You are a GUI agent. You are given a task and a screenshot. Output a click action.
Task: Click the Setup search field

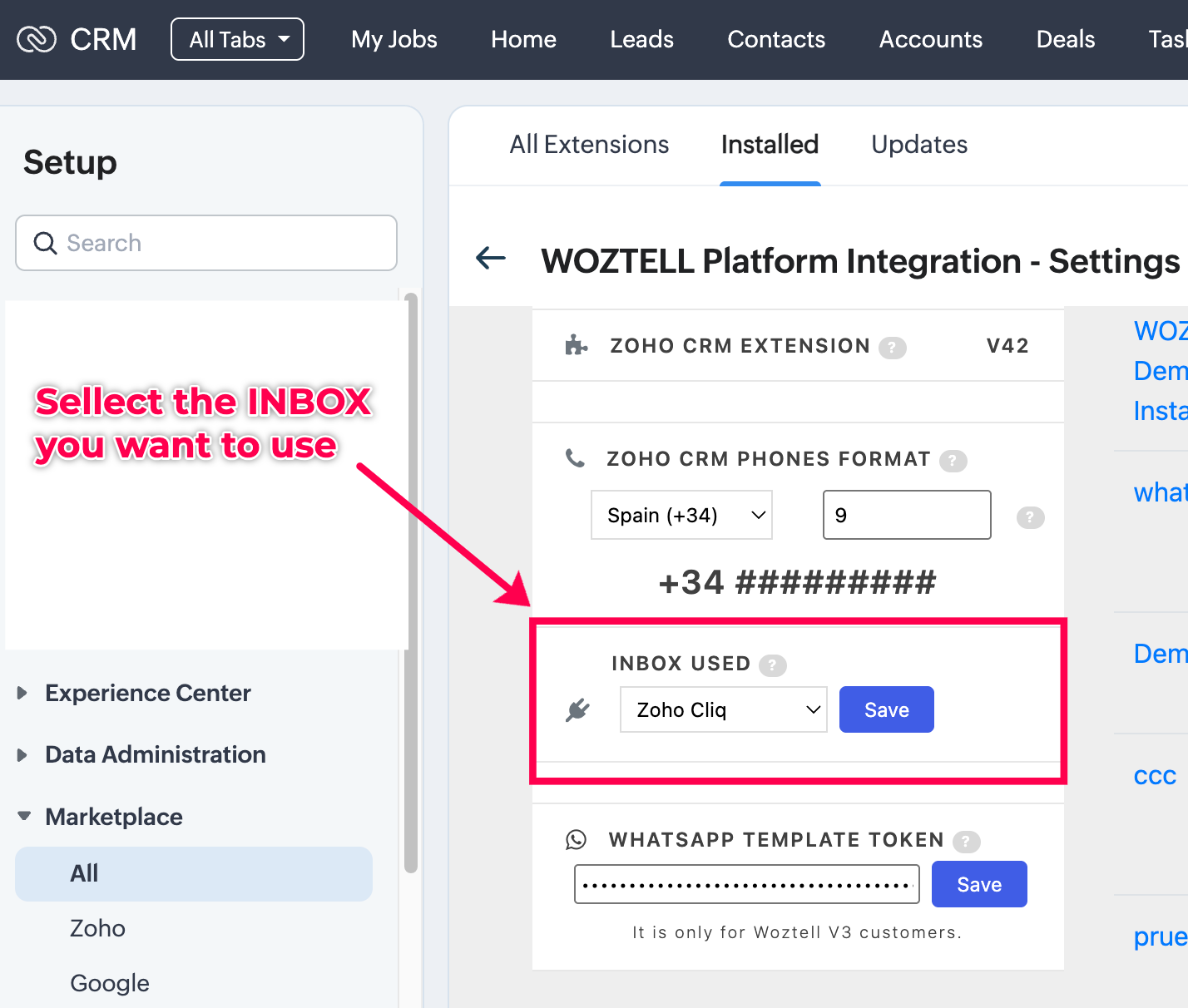coord(206,243)
